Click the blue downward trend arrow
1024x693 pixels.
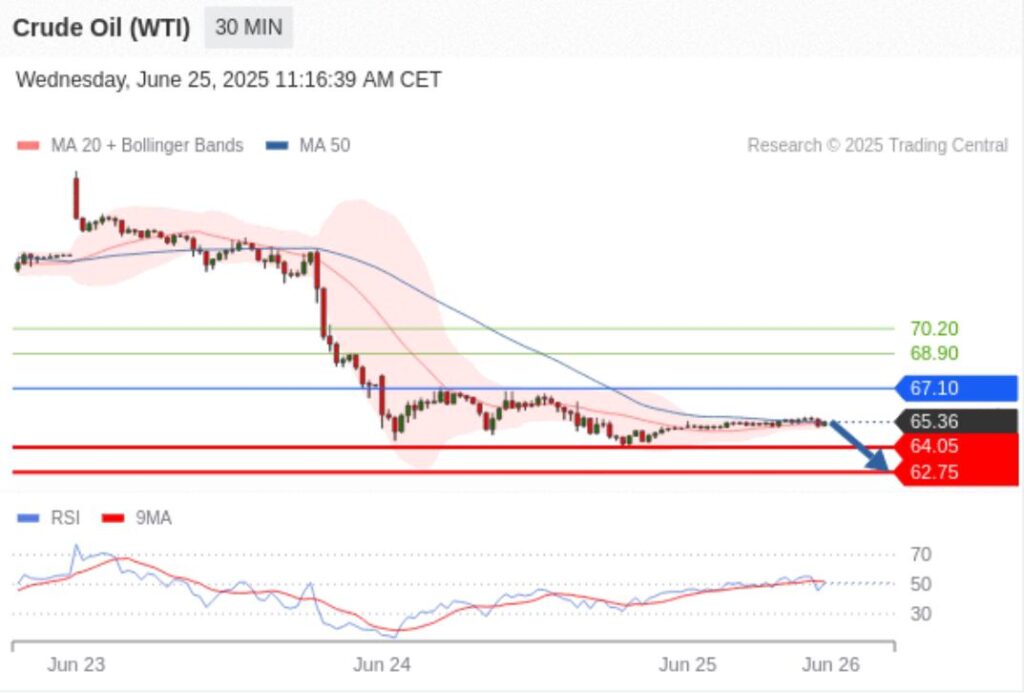(858, 447)
